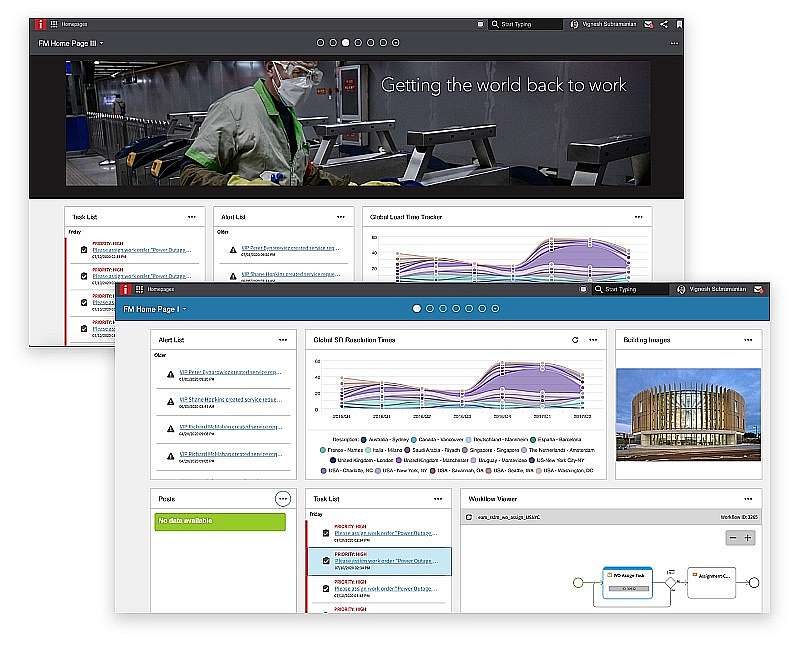Open the mail inbox icon in the front window
The image size is (800, 647).
(x=759, y=289)
